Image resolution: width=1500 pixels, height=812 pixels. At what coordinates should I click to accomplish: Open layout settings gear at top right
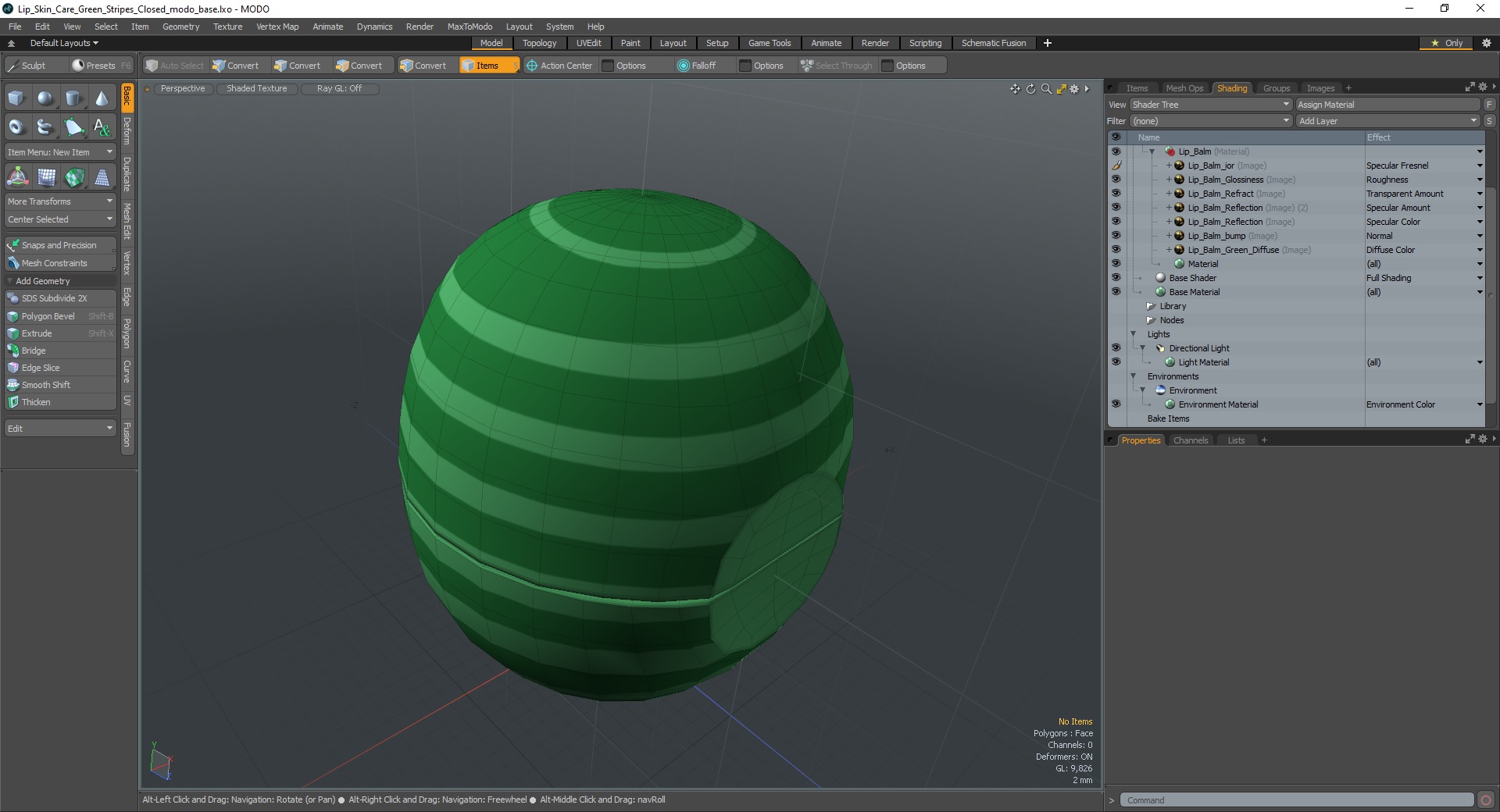coord(1487,43)
